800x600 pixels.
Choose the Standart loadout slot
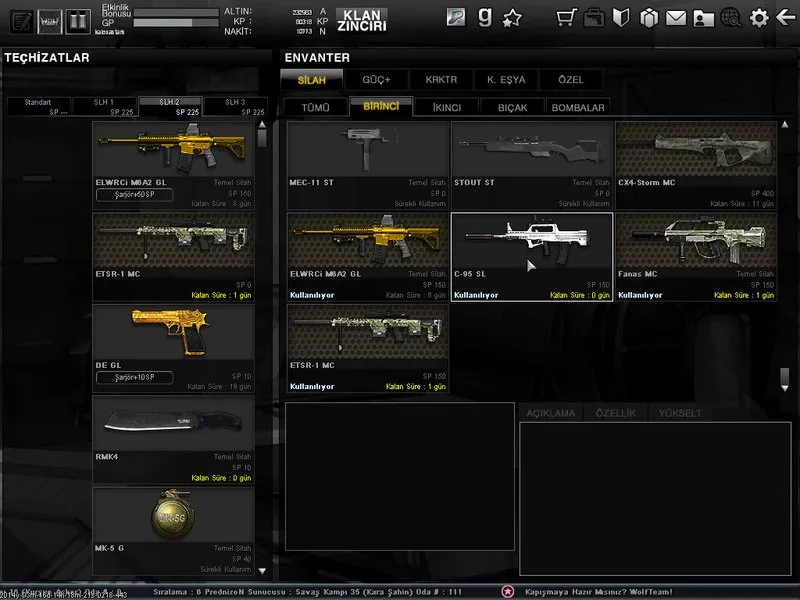point(39,107)
